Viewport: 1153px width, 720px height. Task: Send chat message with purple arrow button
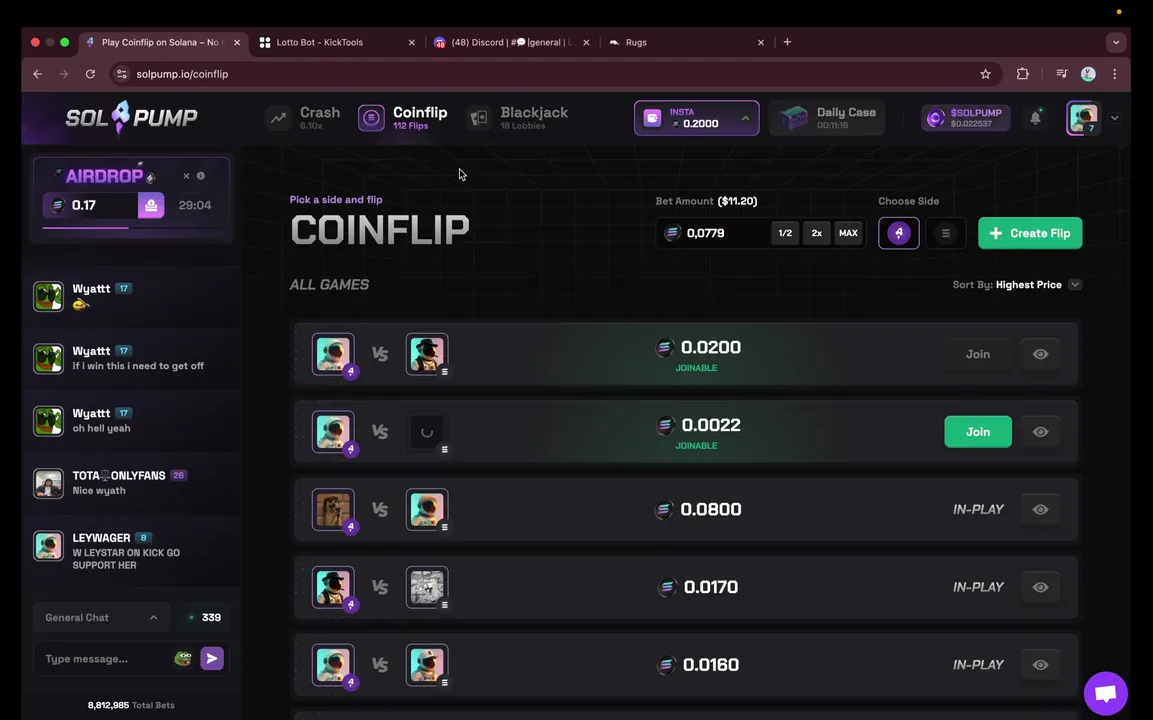pos(212,658)
